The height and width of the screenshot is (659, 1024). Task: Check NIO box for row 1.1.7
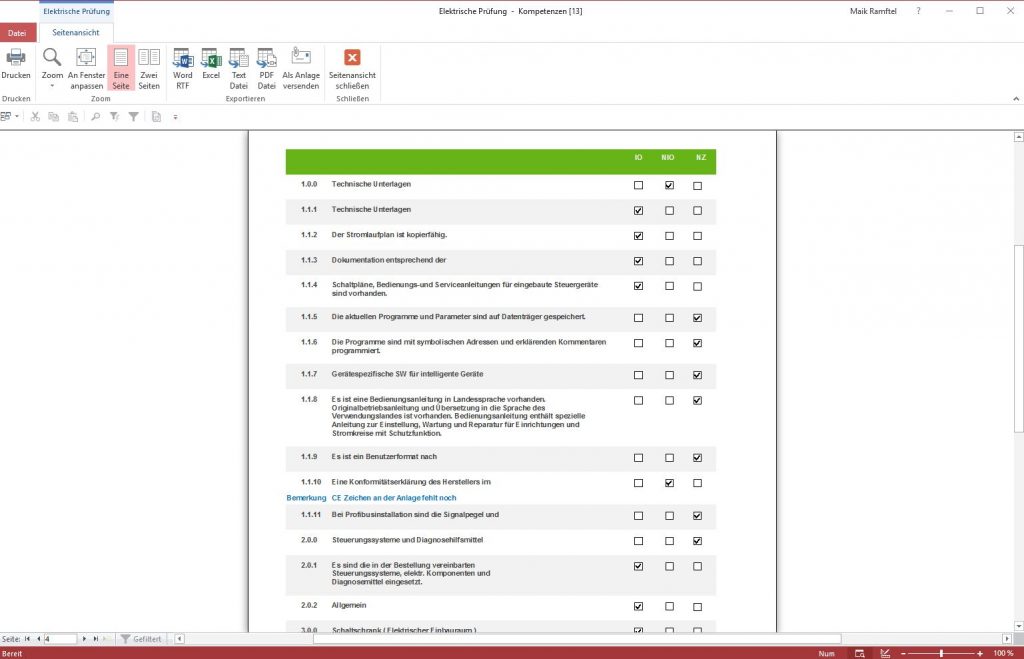point(669,376)
